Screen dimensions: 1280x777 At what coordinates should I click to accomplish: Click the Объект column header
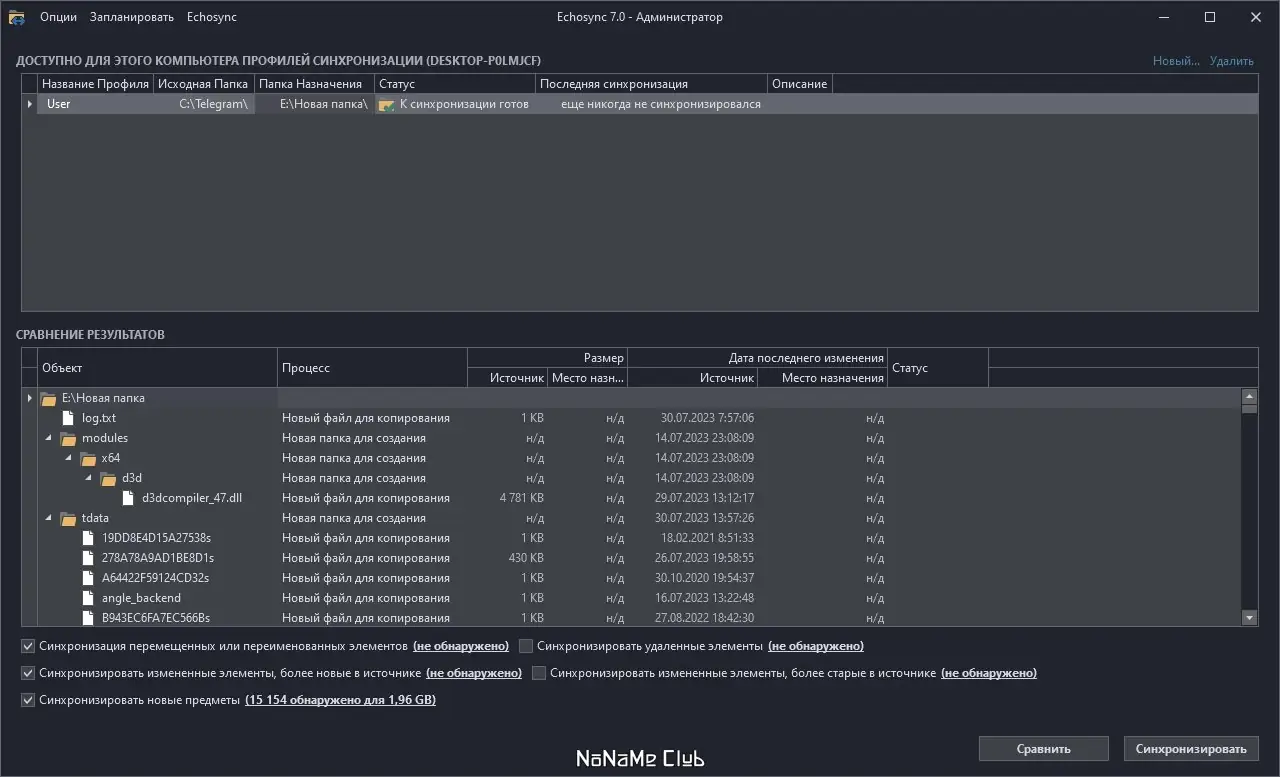tap(157, 368)
